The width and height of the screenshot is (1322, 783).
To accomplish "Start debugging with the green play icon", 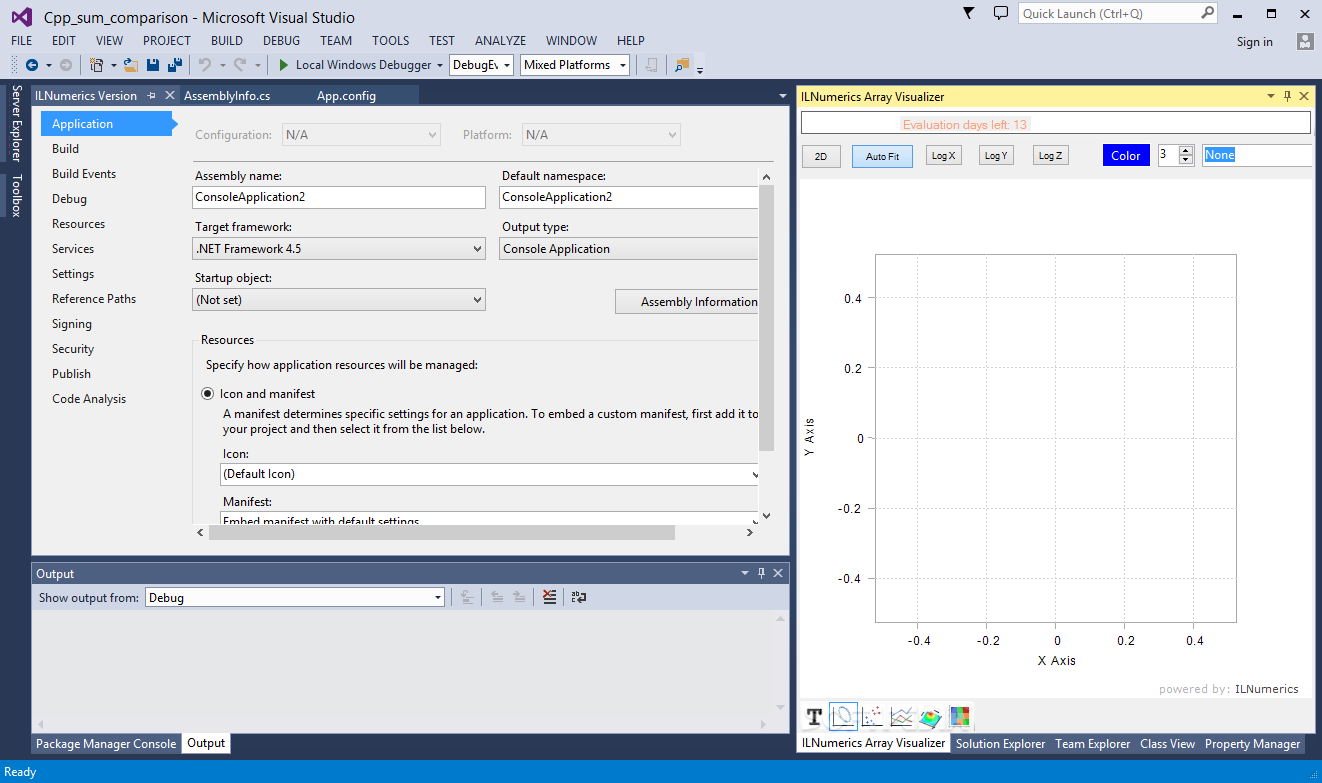I will (284, 65).
